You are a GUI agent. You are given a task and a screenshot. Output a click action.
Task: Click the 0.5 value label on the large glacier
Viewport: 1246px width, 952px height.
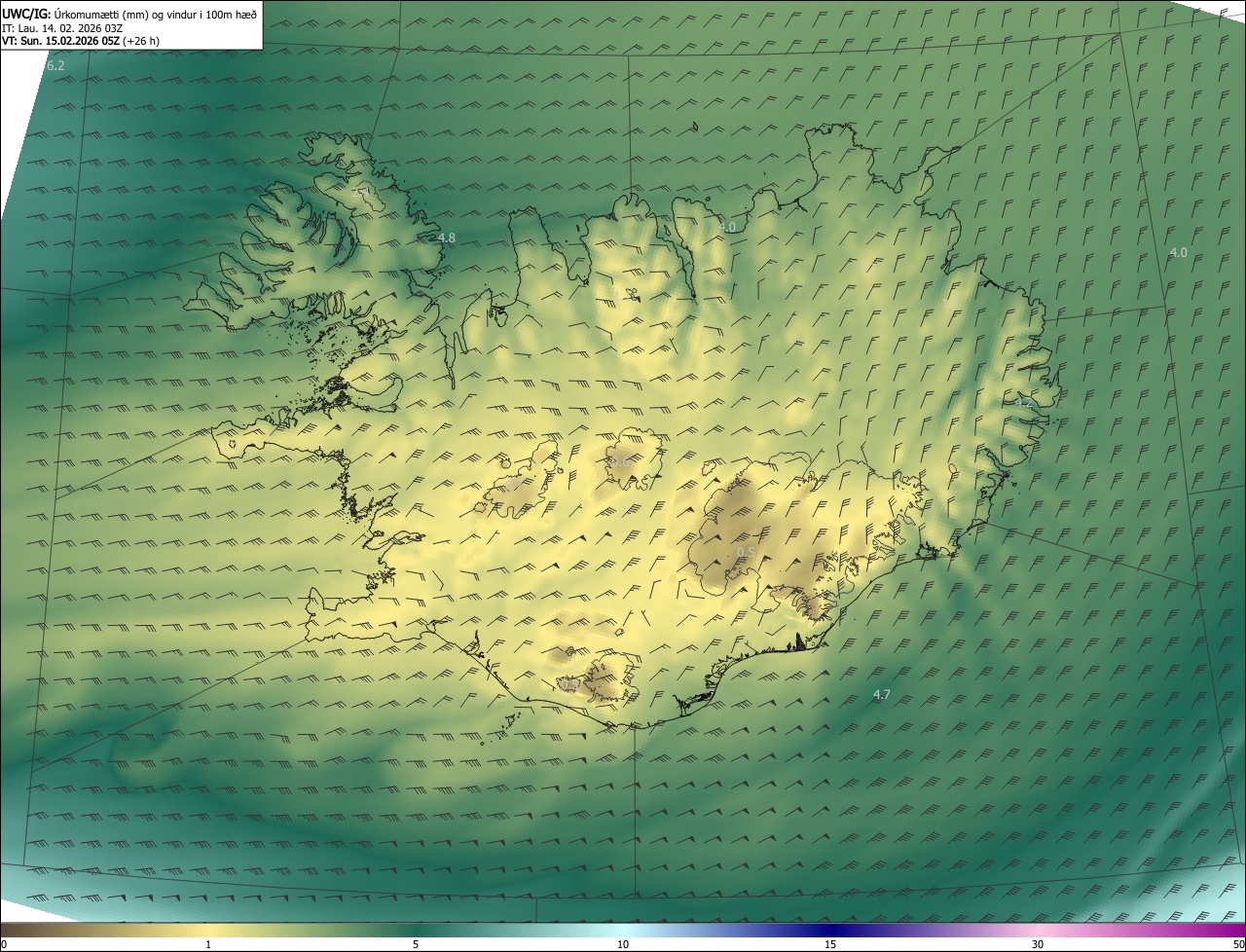[746, 552]
